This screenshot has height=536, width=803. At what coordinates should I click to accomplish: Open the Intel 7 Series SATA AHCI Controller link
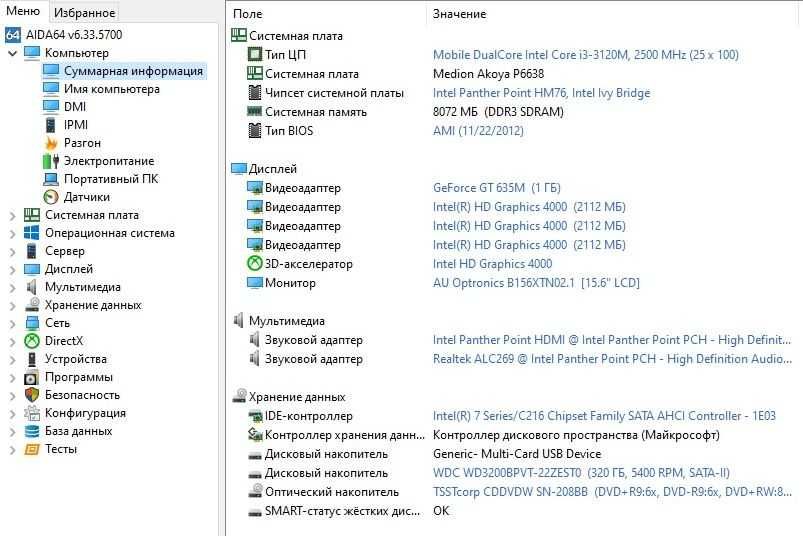pyautogui.click(x=604, y=416)
